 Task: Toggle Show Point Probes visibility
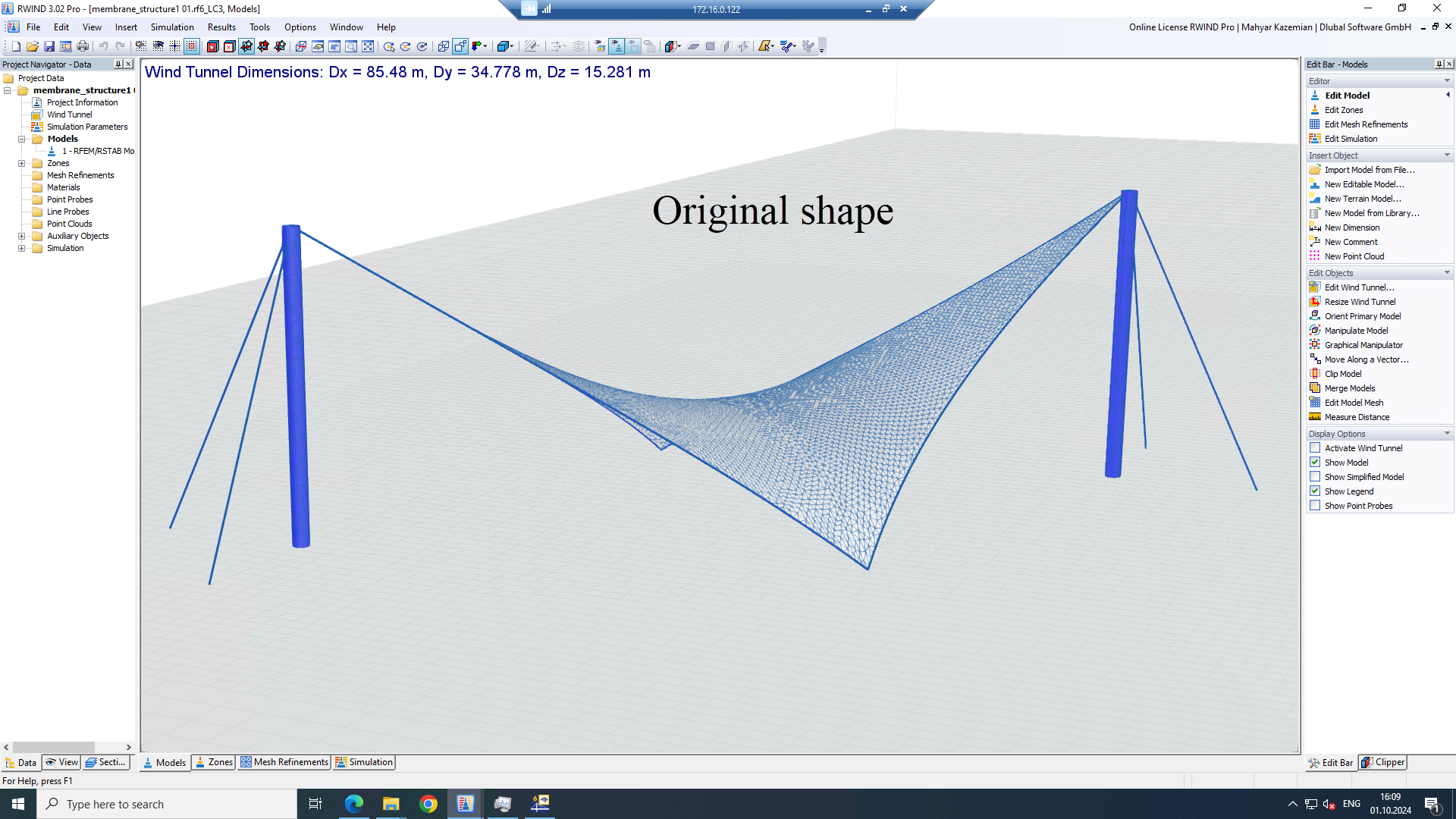tap(1314, 505)
